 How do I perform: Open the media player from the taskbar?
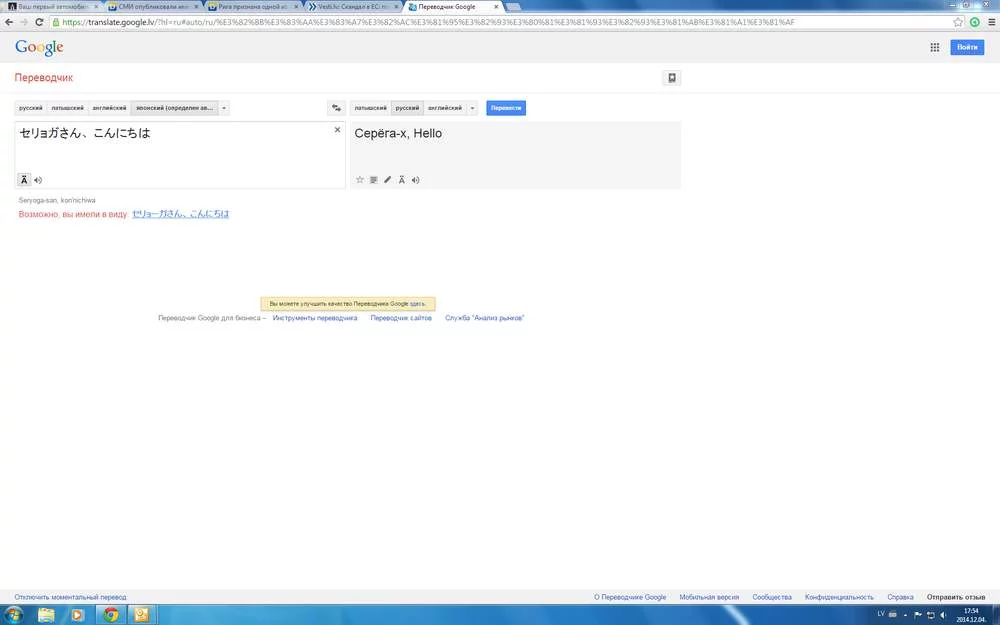(x=78, y=615)
